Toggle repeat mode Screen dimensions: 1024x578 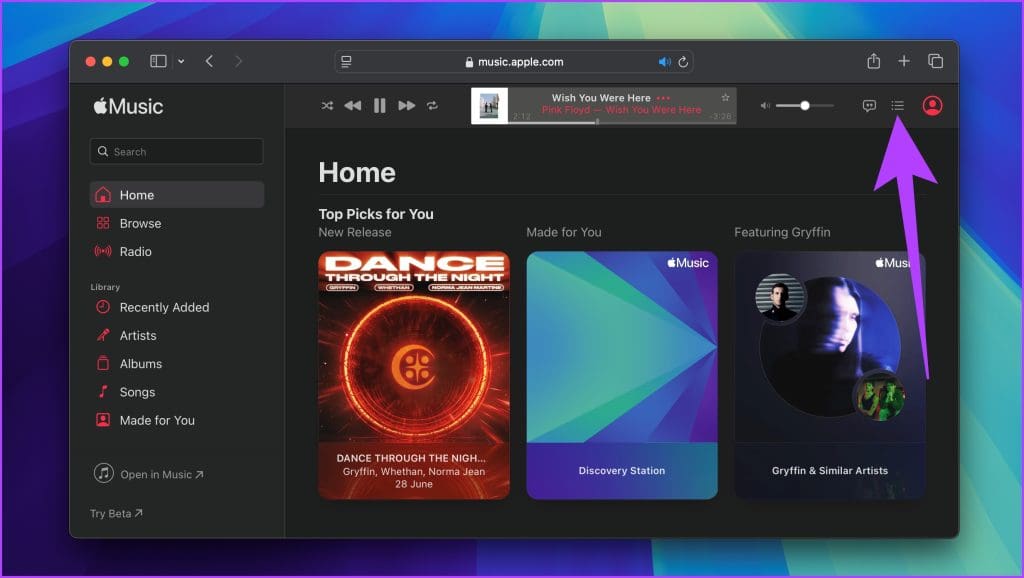click(433, 105)
